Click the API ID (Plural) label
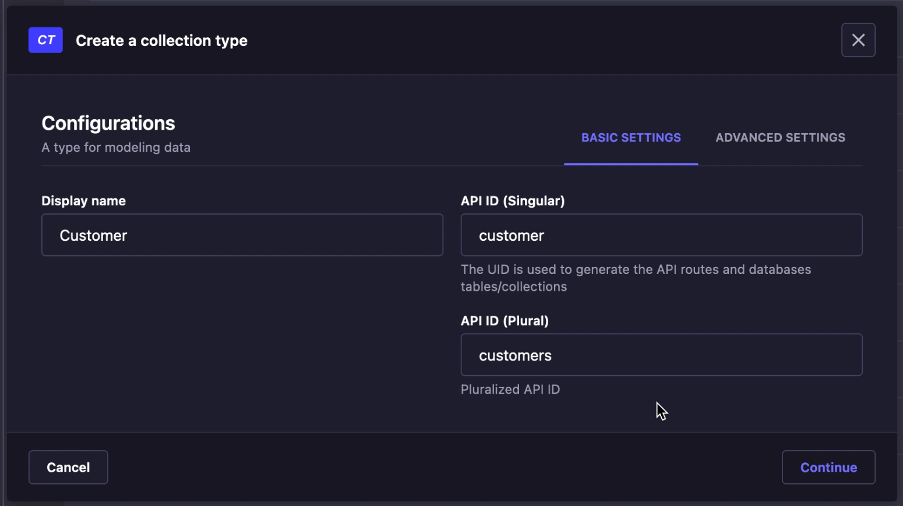Image resolution: width=904 pixels, height=506 pixels. pos(504,321)
